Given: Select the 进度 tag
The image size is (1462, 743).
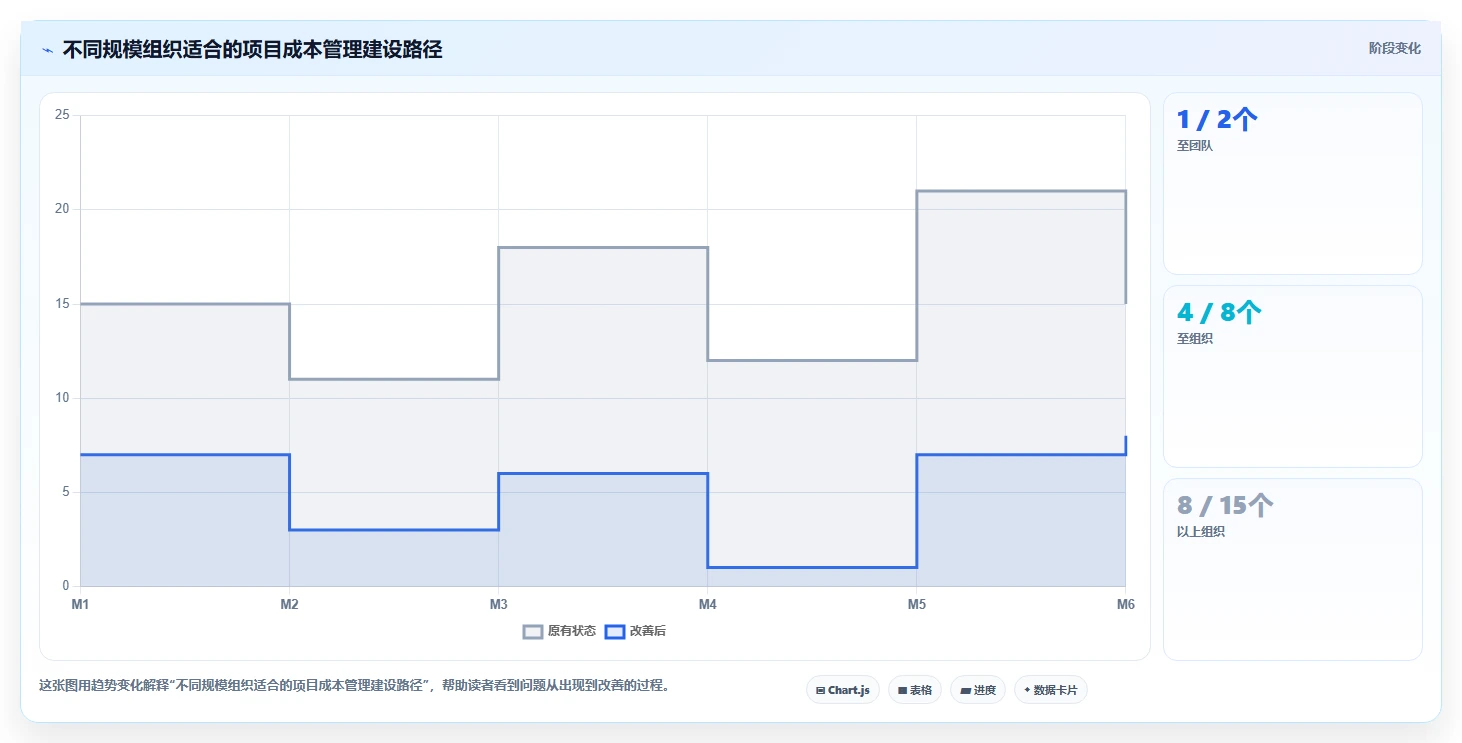Looking at the screenshot, I should coord(978,690).
